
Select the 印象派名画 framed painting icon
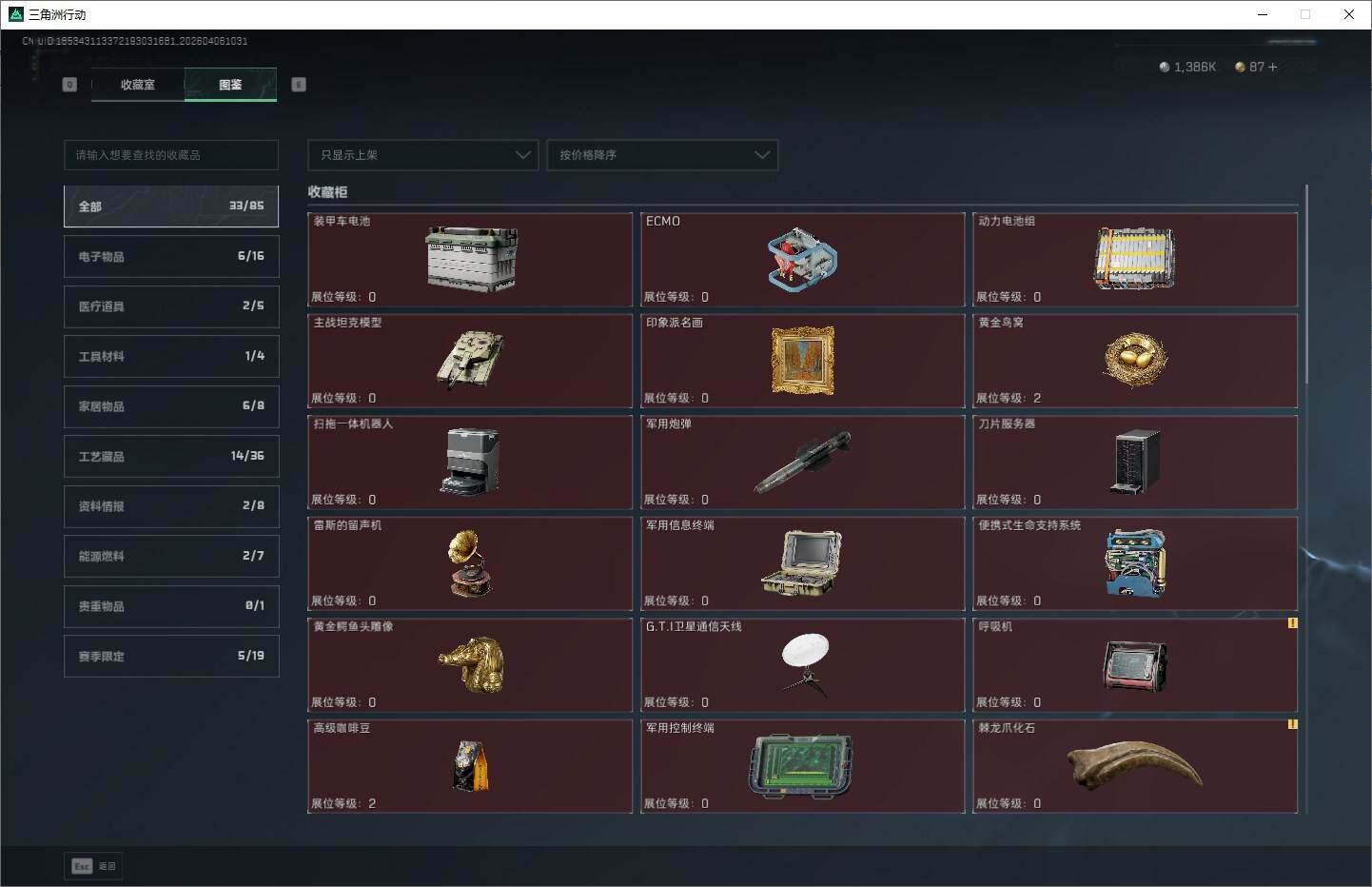coord(803,361)
